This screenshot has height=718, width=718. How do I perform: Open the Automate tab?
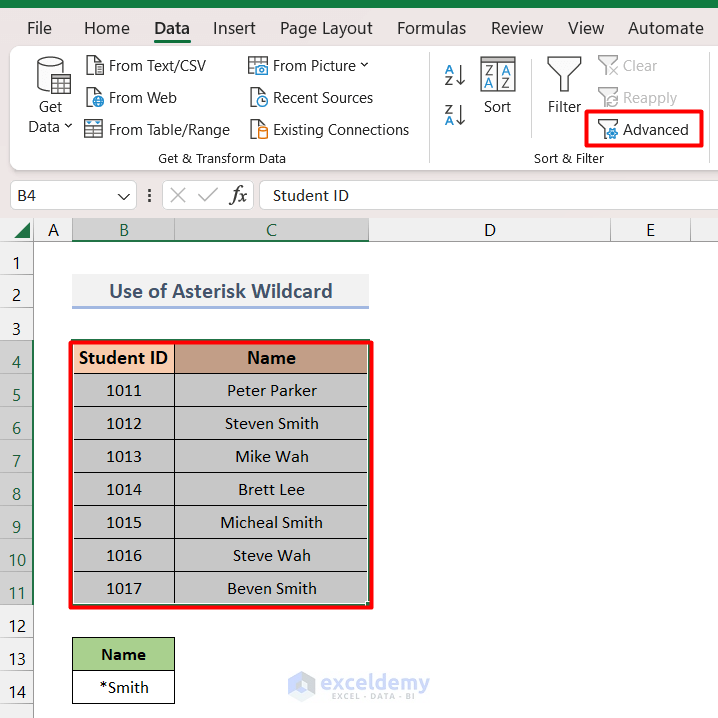(x=665, y=28)
